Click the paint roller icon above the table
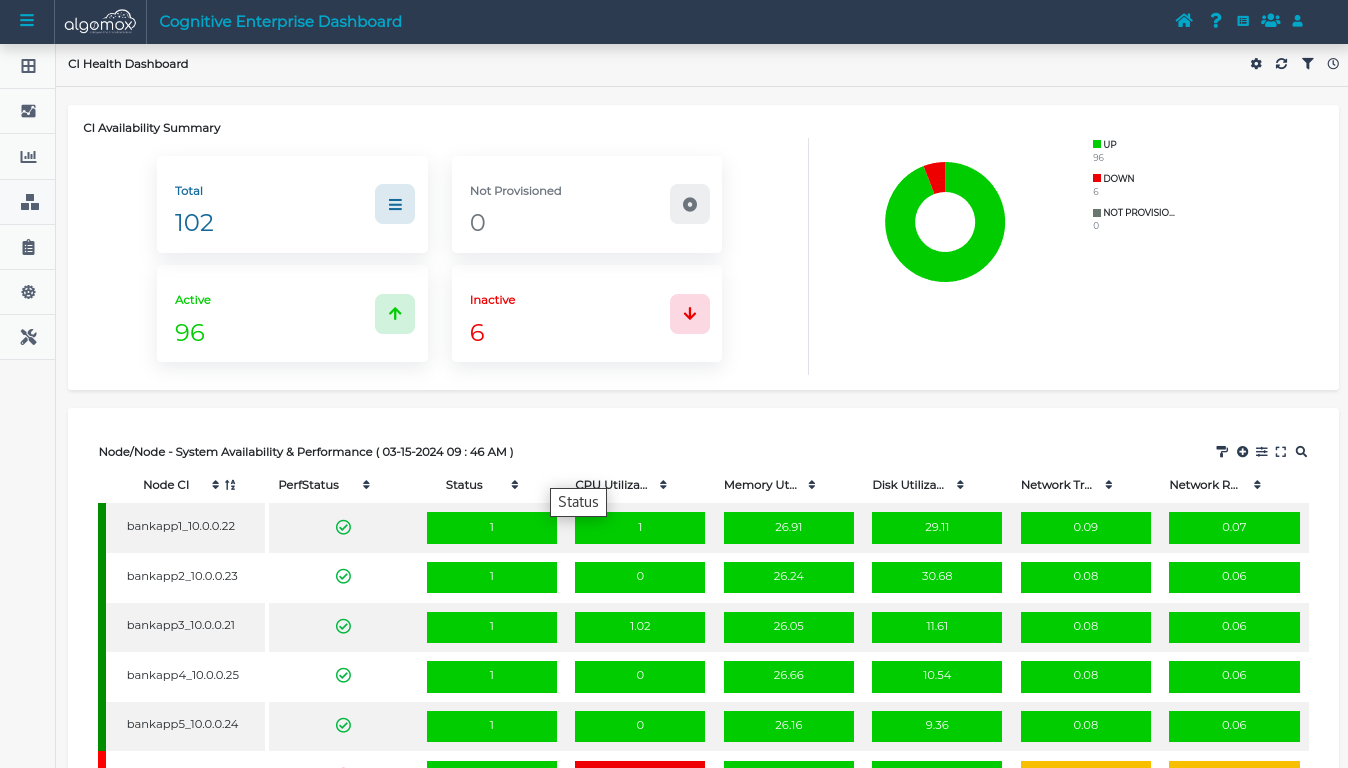Image resolution: width=1348 pixels, height=768 pixels. pyautogui.click(x=1222, y=452)
